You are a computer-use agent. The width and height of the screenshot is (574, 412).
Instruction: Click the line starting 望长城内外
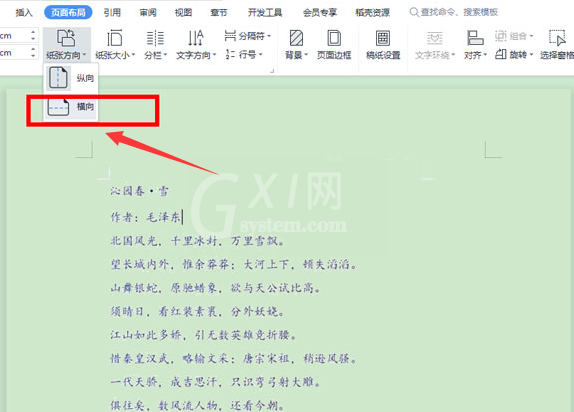[234, 264]
